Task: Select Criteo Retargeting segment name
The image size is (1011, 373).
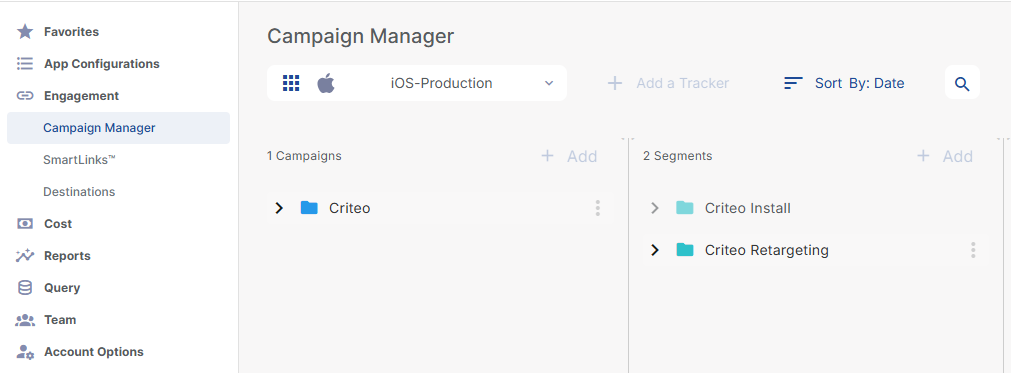Action: tap(767, 250)
